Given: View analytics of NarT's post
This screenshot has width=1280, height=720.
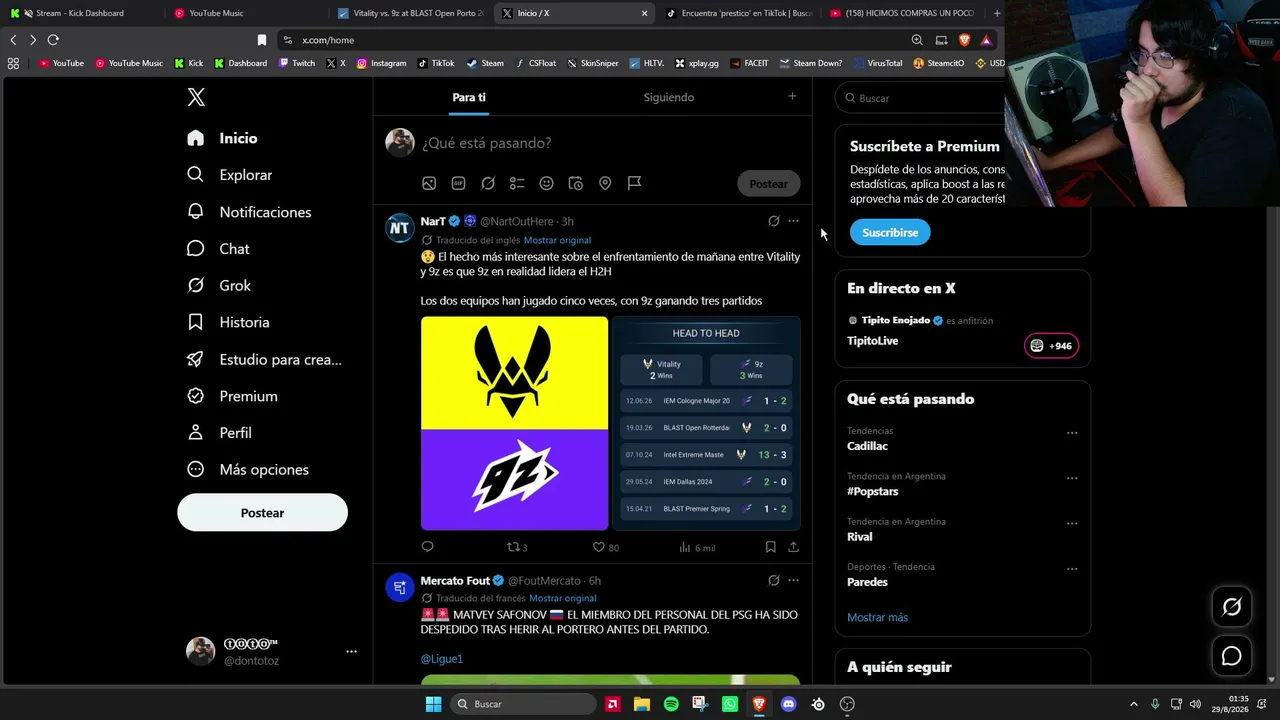Looking at the screenshot, I should pyautogui.click(x=697, y=547).
